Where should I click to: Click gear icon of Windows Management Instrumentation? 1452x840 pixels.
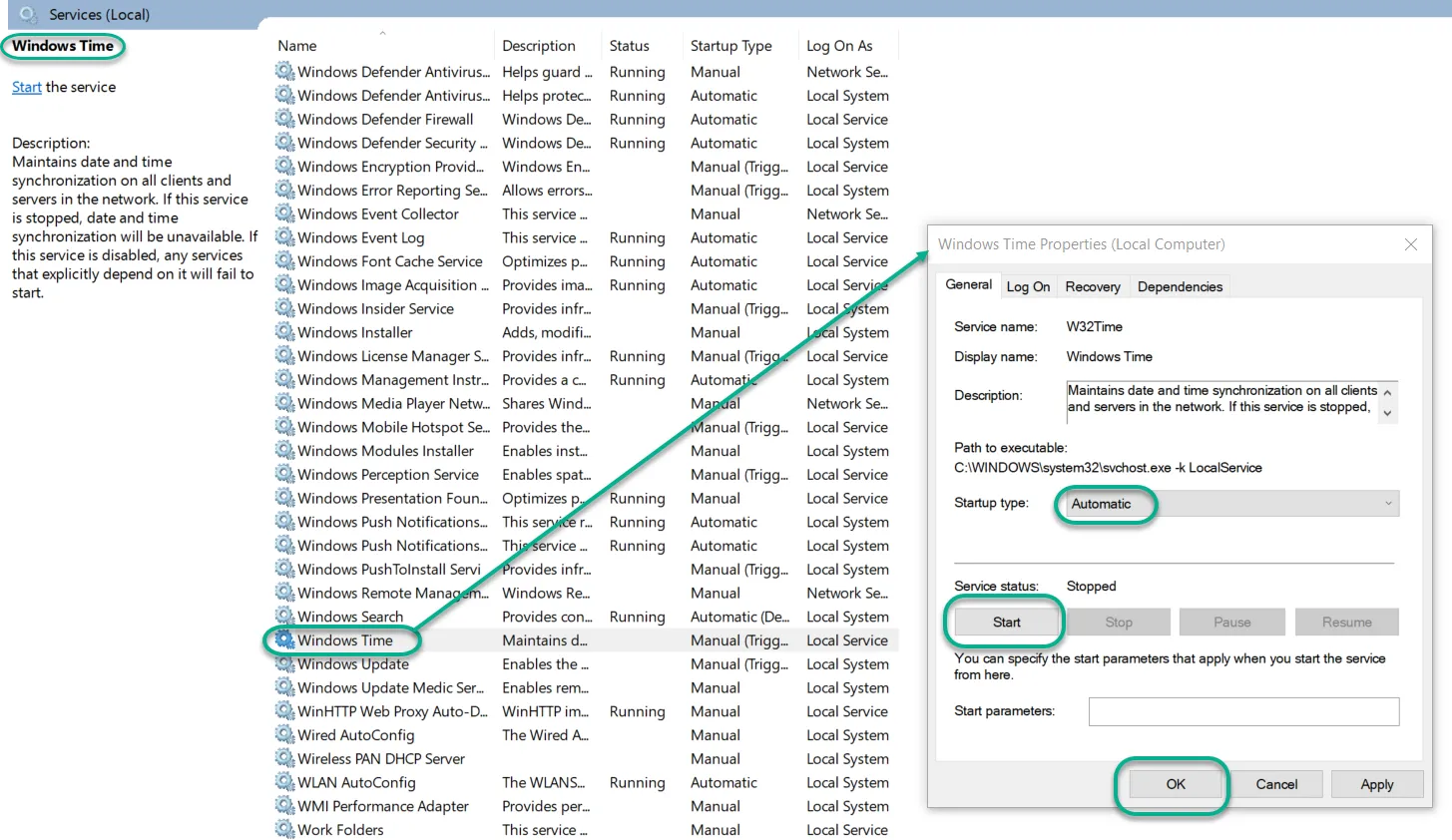click(285, 379)
